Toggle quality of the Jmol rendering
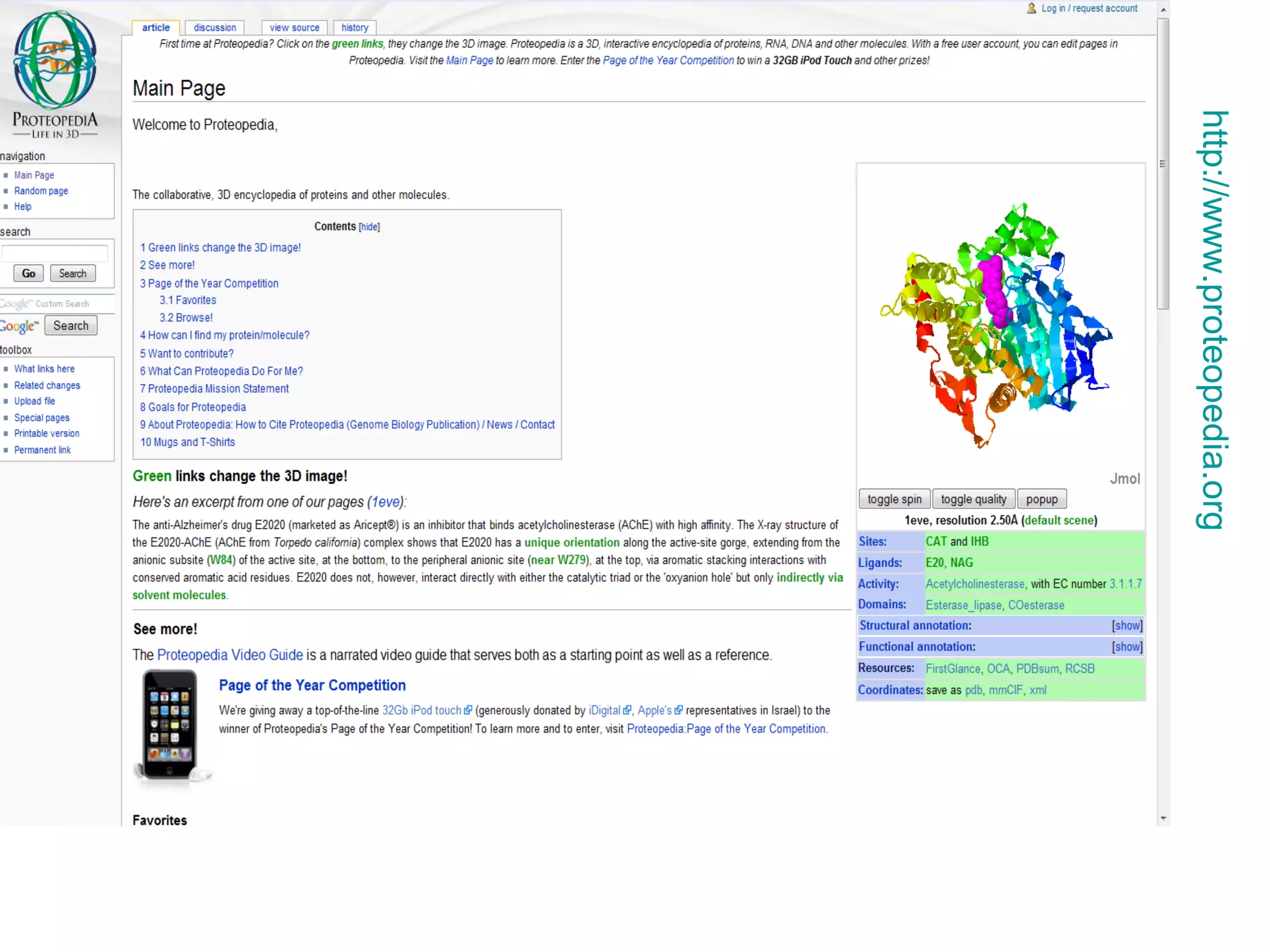The height and width of the screenshot is (952, 1270). pos(973,499)
